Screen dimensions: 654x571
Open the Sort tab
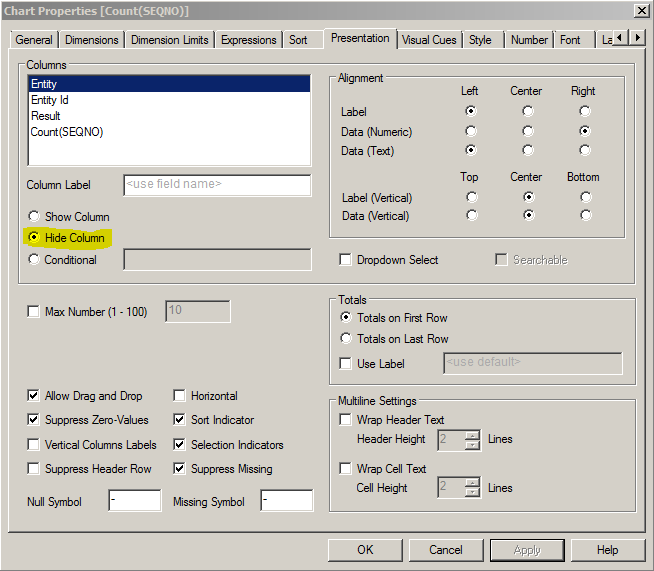[298, 40]
